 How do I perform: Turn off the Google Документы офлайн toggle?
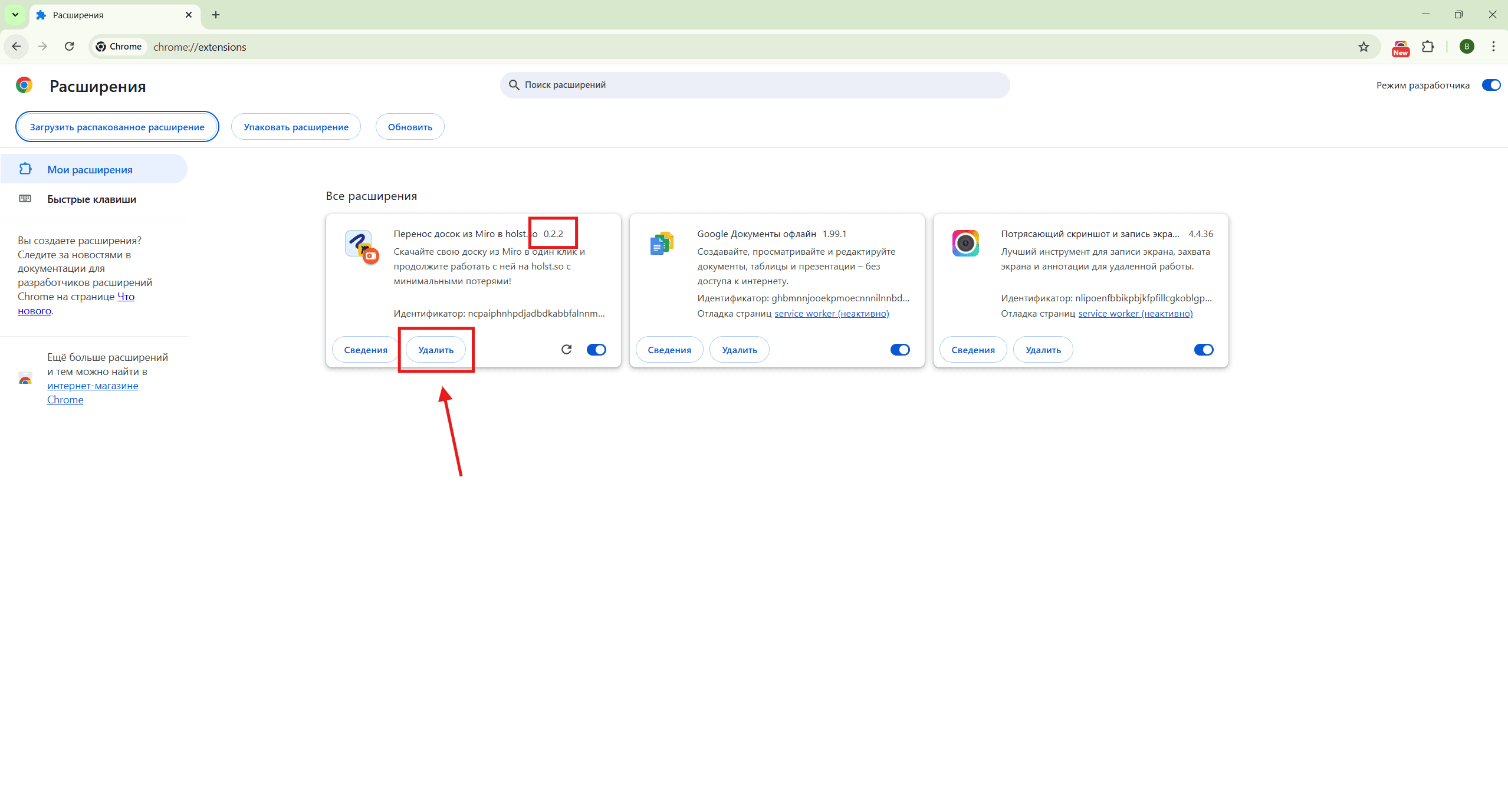point(900,350)
